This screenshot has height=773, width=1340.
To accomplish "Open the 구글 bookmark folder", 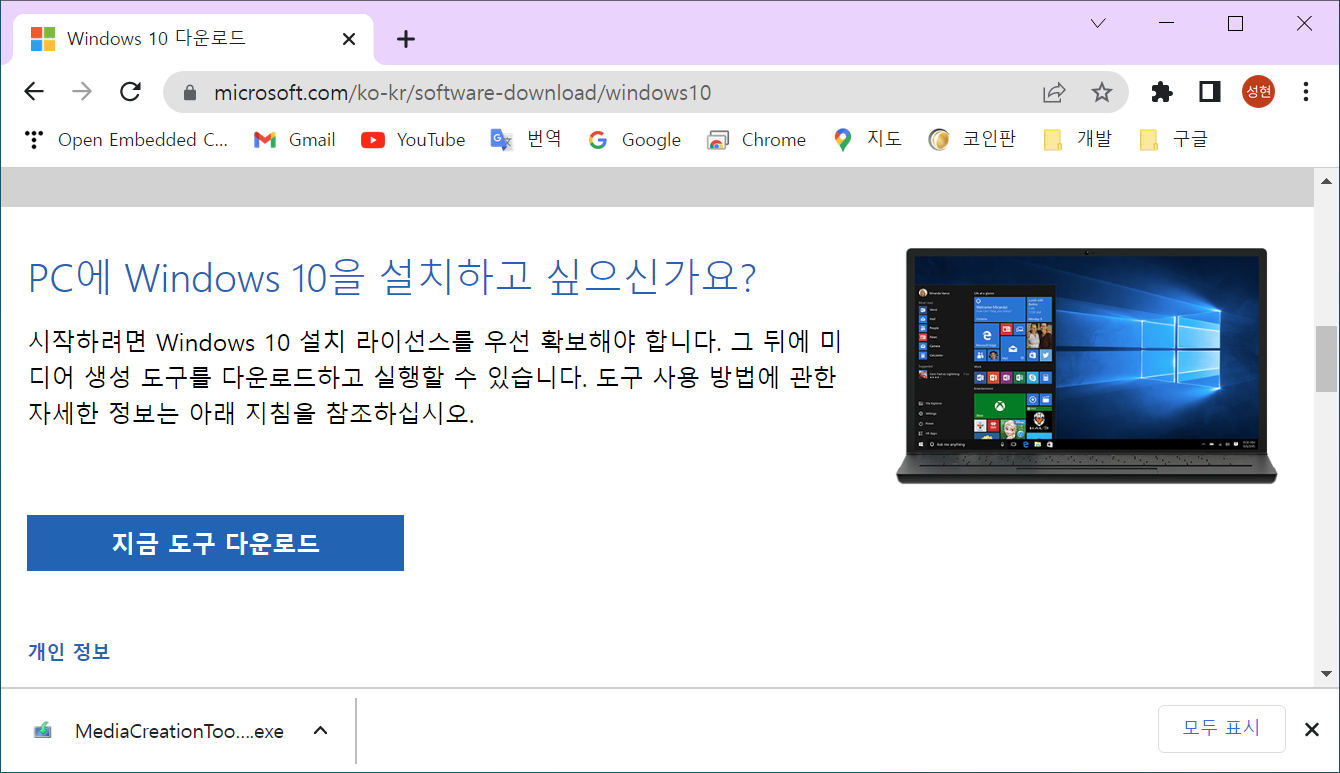I will pyautogui.click(x=1173, y=140).
